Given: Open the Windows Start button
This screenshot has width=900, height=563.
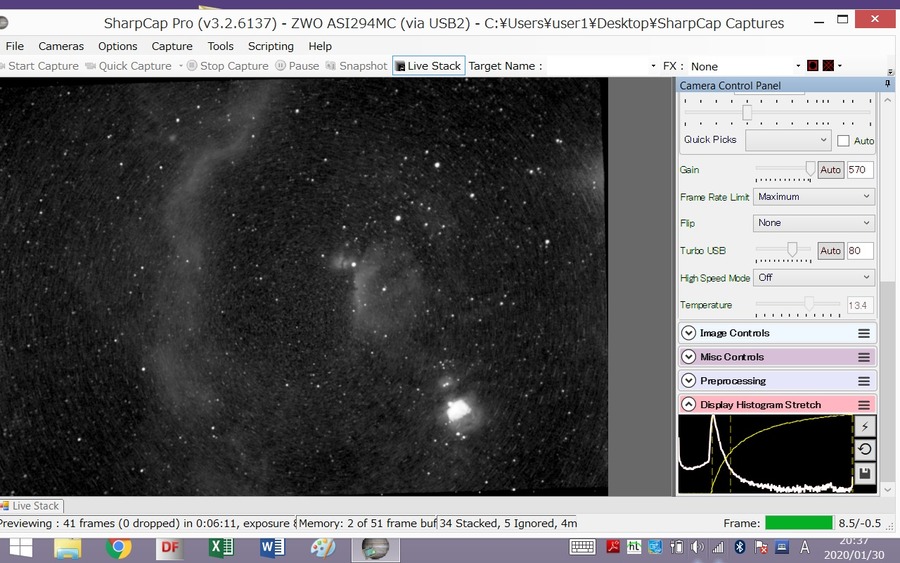Looking at the screenshot, I should coord(21,548).
